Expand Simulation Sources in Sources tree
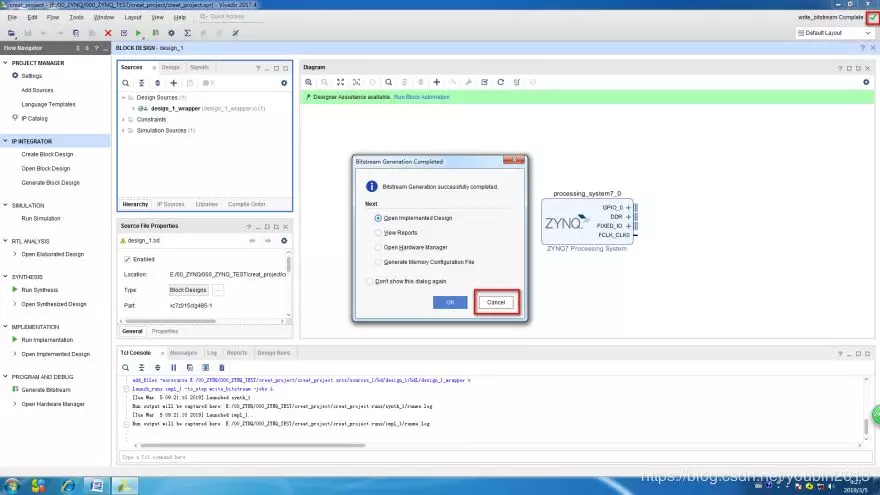Viewport: 880px width, 495px height. (123, 130)
